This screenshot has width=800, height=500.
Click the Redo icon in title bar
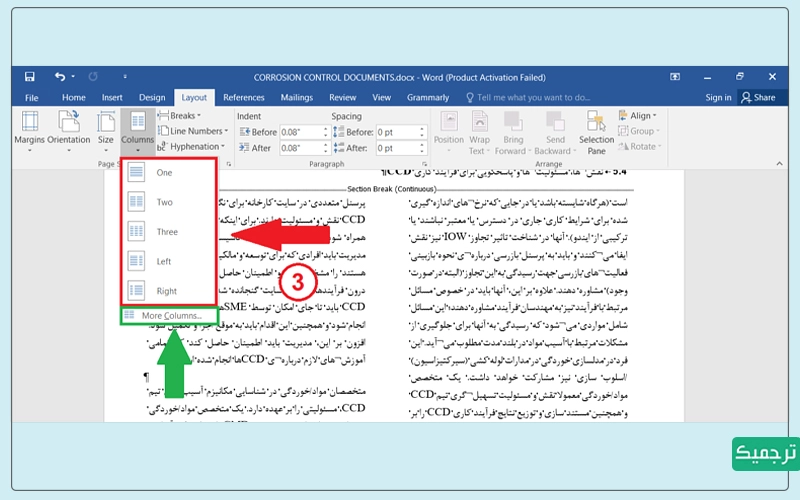93,77
